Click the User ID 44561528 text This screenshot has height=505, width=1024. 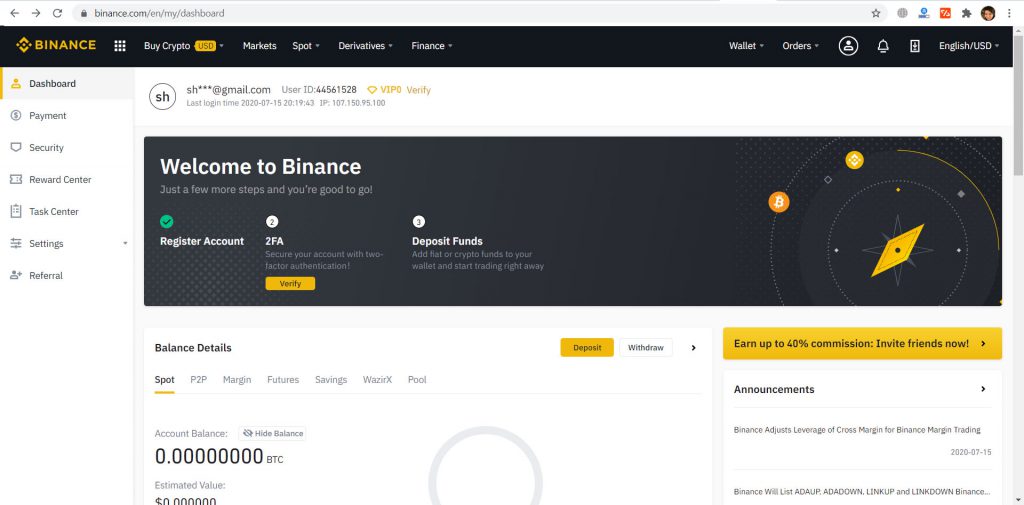point(319,90)
